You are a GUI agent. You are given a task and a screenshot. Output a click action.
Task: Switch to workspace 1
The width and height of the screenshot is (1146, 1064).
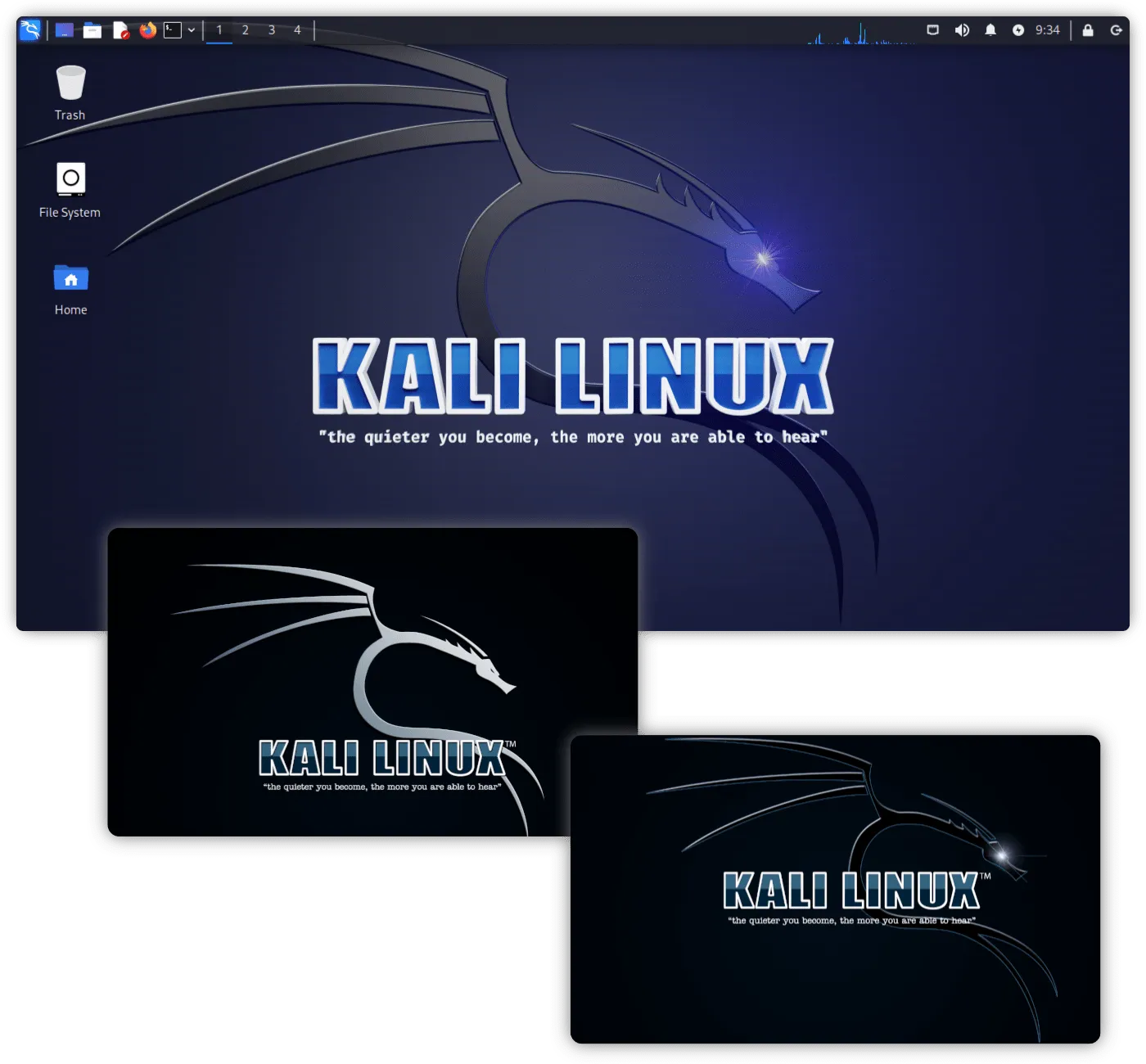click(x=219, y=30)
